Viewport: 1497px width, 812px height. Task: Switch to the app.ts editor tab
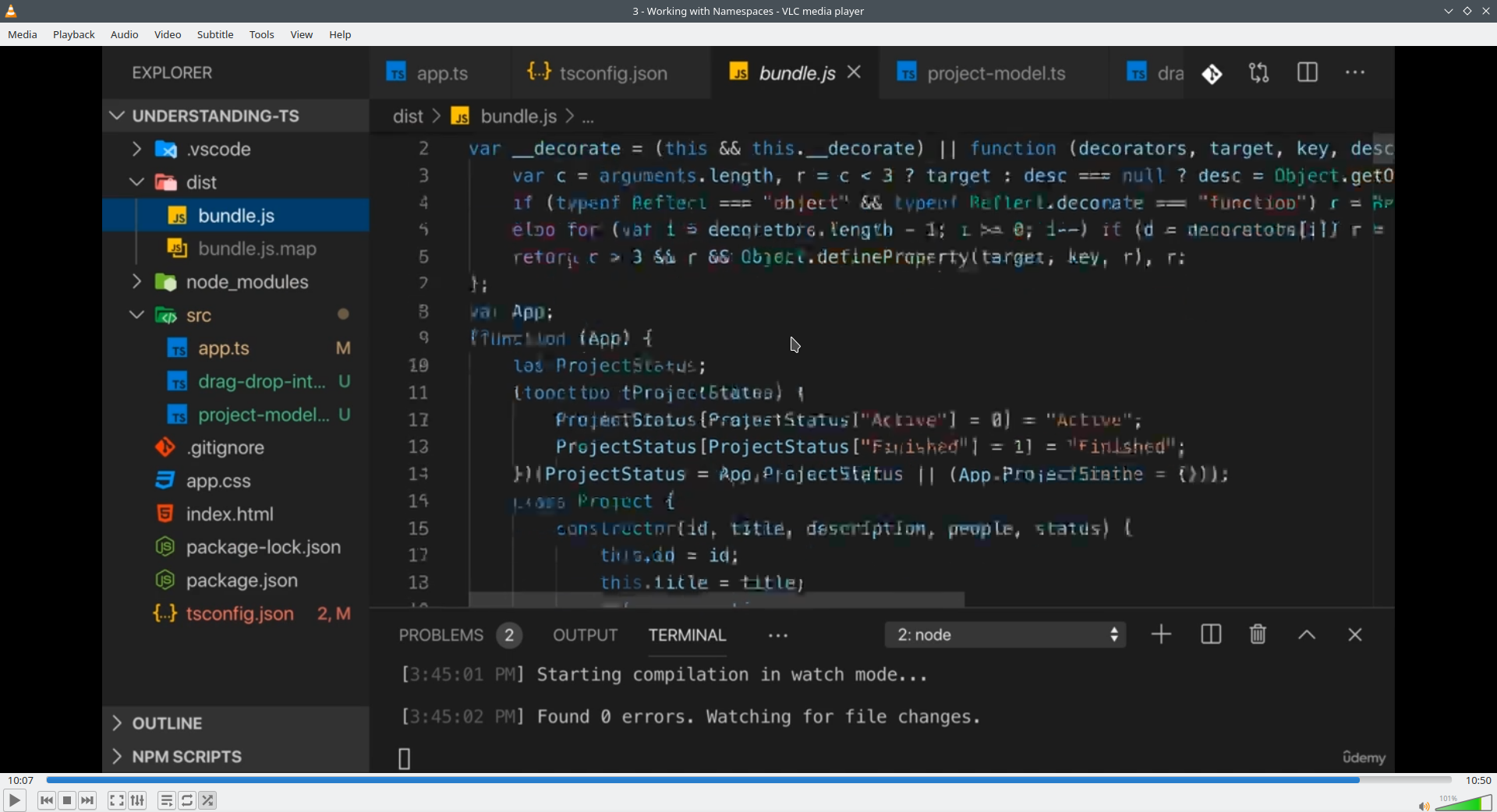click(x=440, y=73)
